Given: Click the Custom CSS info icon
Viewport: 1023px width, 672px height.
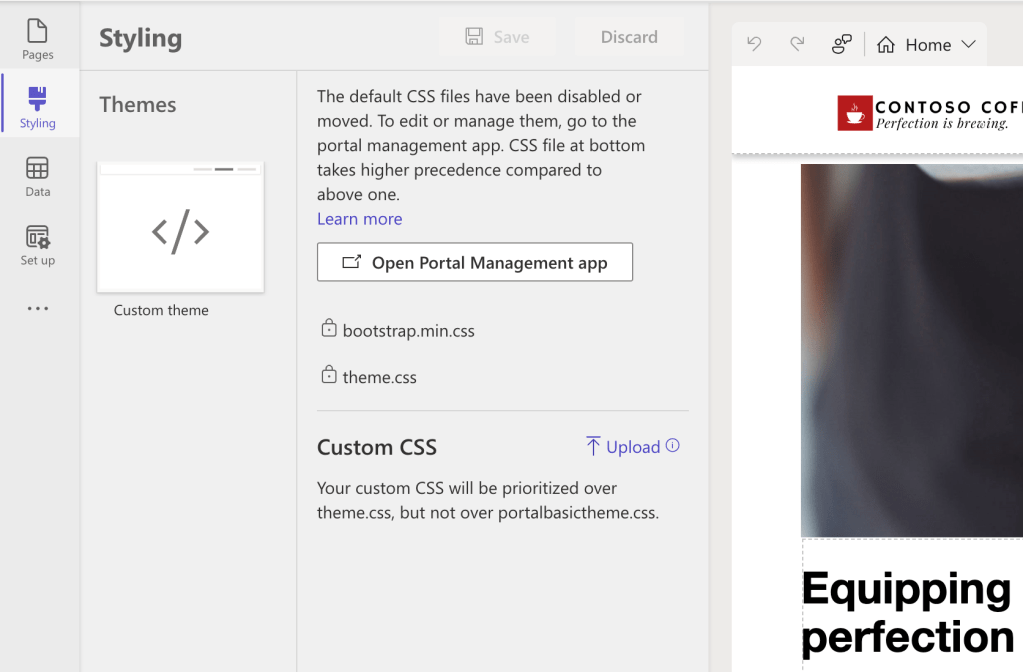Looking at the screenshot, I should click(673, 446).
